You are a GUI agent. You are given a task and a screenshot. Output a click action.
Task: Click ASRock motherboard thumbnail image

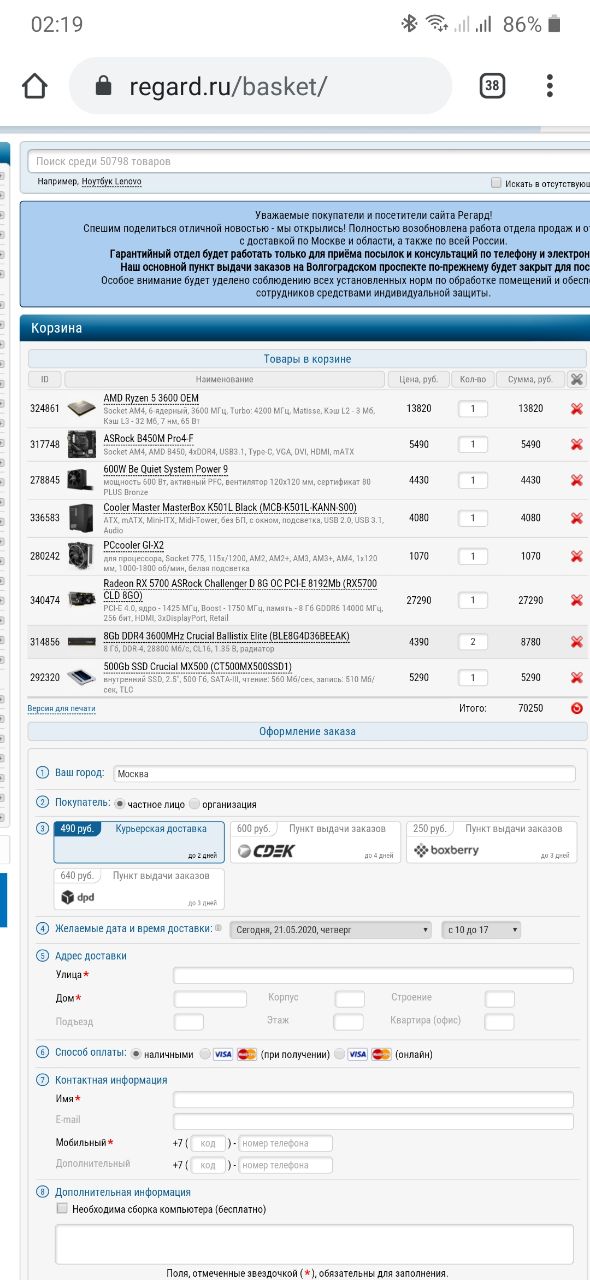tap(83, 444)
